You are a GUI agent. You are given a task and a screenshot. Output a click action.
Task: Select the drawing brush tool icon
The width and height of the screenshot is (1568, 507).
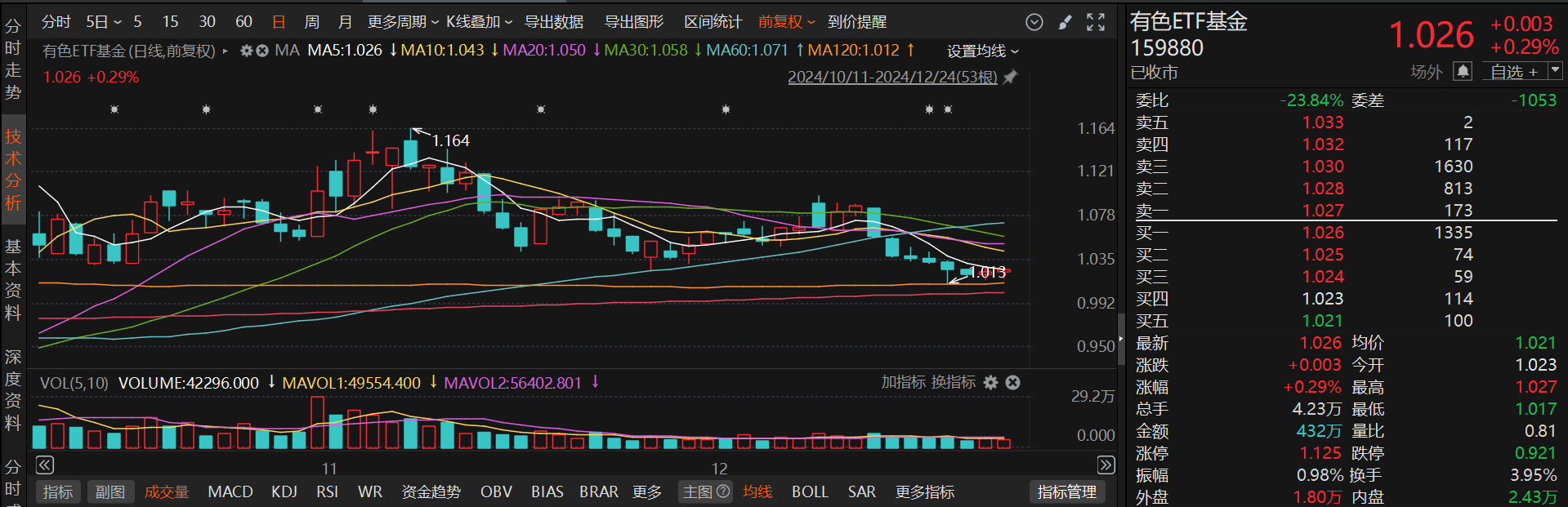(x=1065, y=22)
